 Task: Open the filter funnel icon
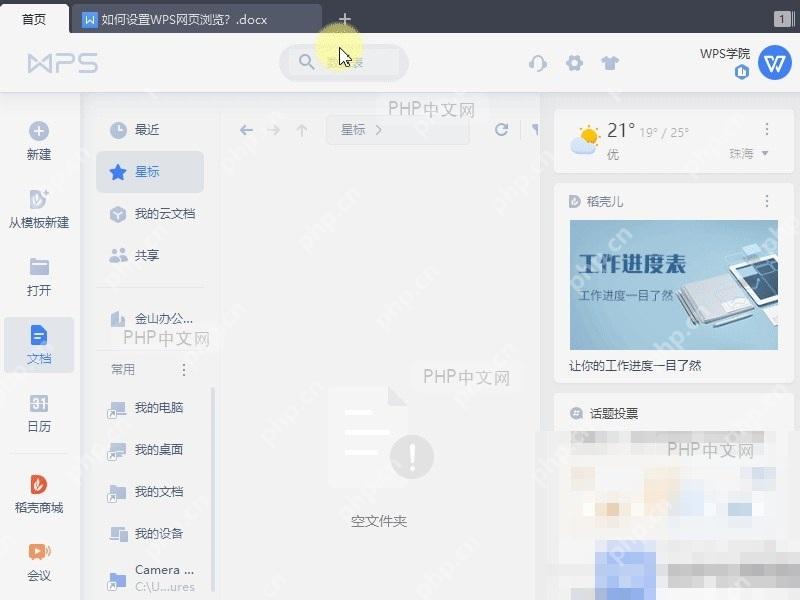[535, 130]
